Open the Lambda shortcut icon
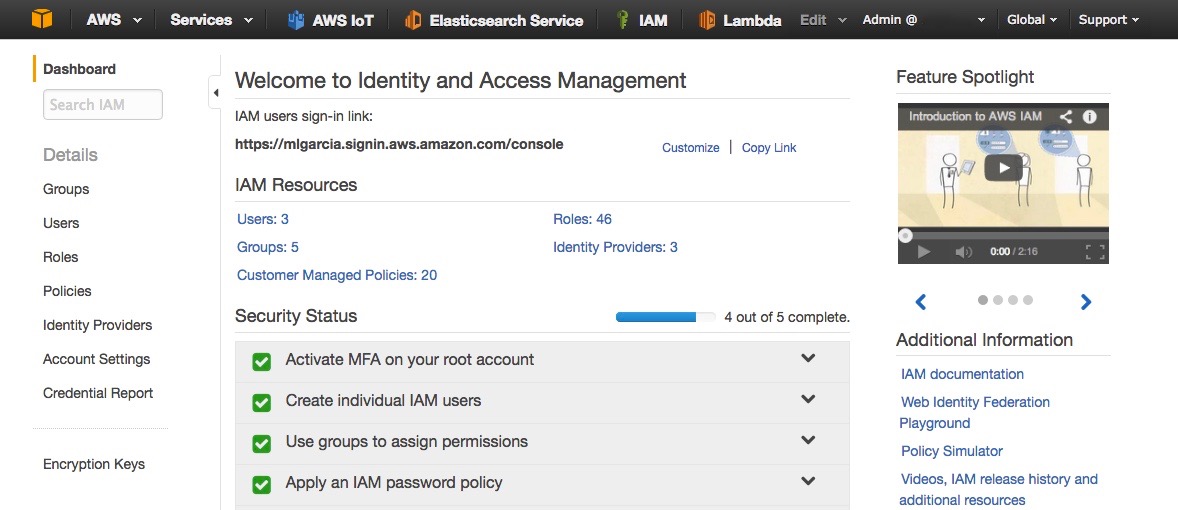The height and width of the screenshot is (510, 1178). (x=708, y=20)
